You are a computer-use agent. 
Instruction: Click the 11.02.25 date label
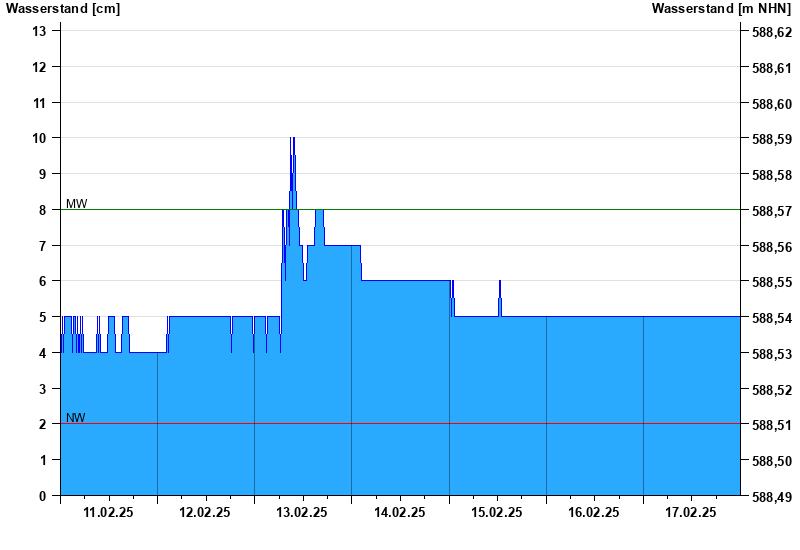(x=108, y=512)
